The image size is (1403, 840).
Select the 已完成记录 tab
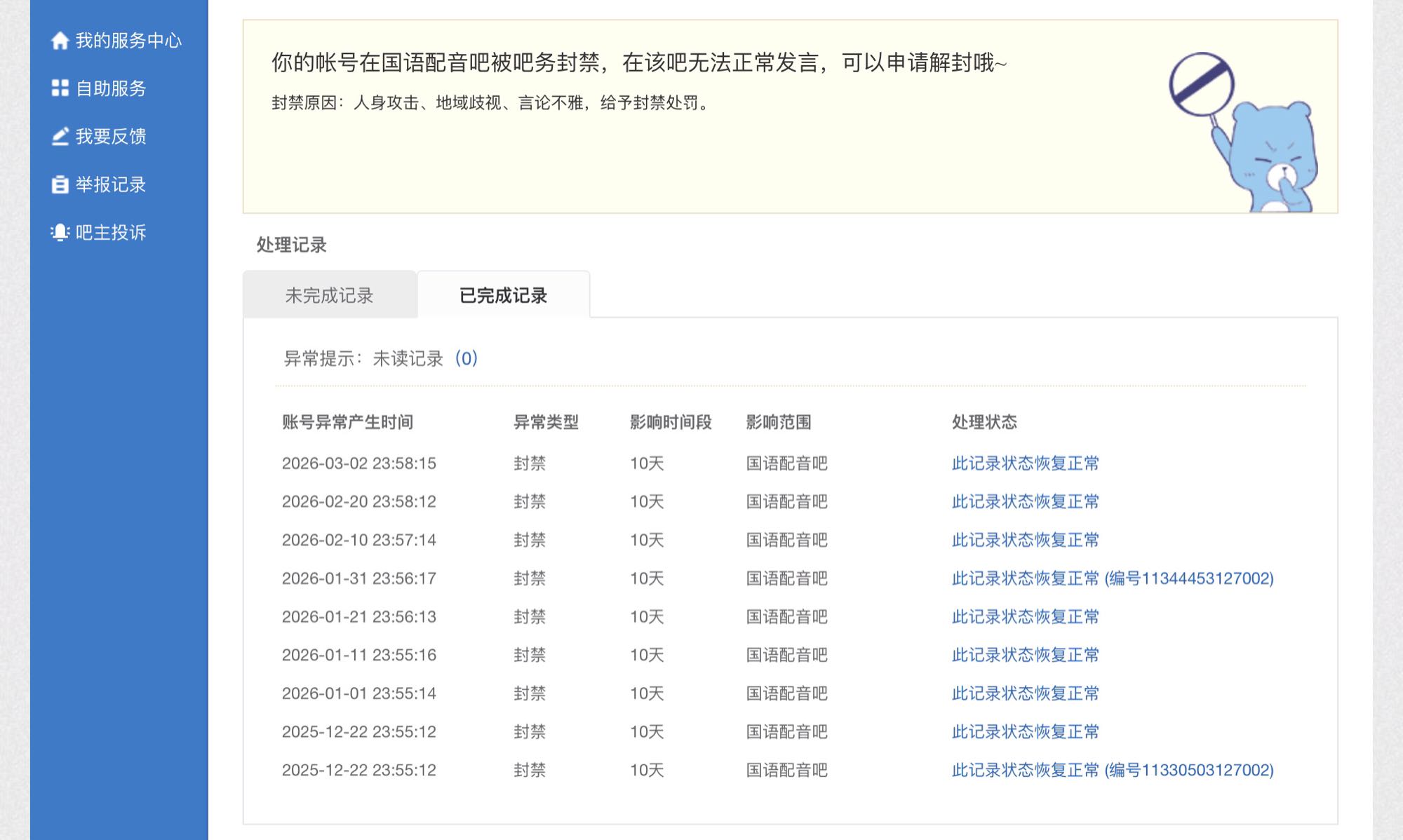503,295
